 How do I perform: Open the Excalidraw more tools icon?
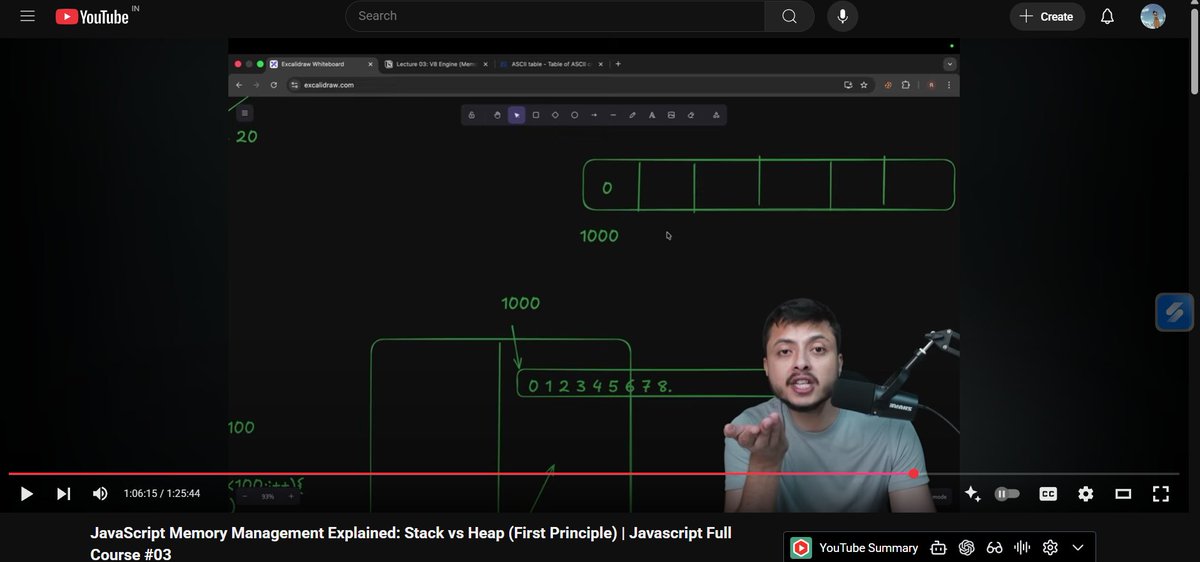tap(716, 115)
